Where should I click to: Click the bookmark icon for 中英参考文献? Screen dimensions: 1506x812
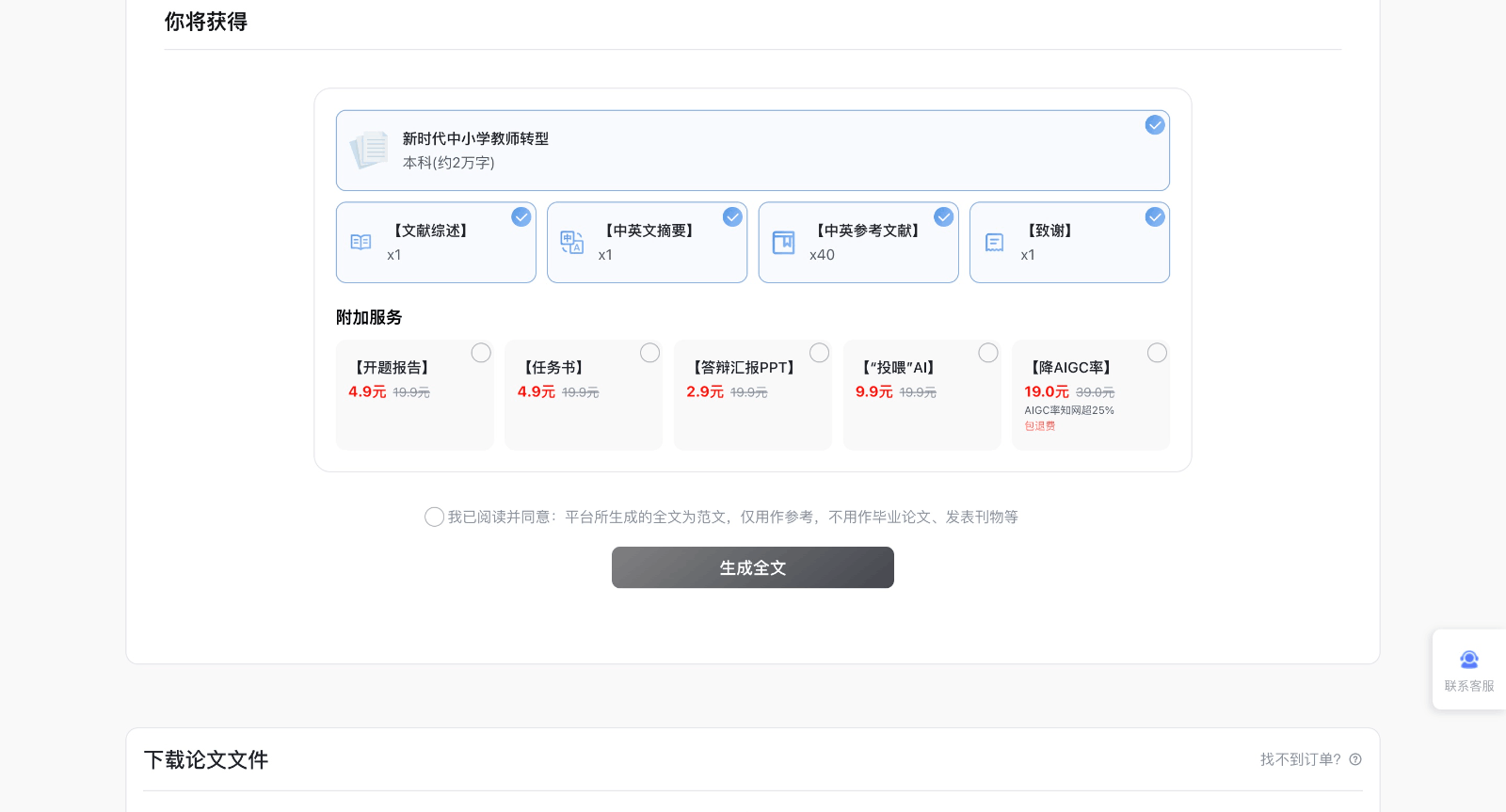[x=783, y=243]
